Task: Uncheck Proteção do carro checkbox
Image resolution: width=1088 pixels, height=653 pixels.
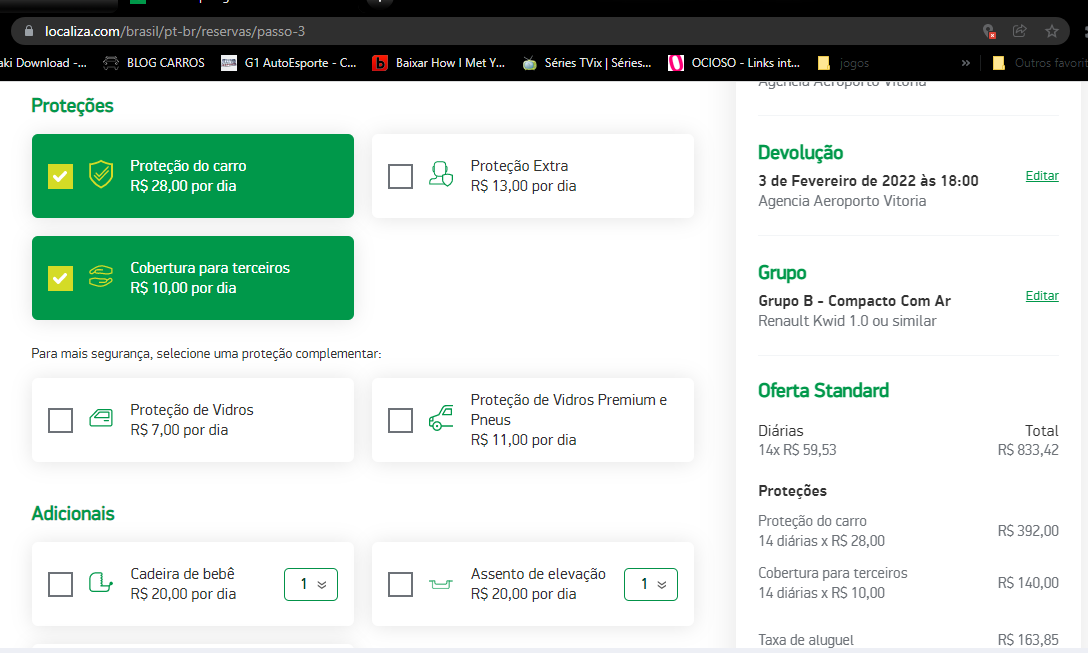Action: (60, 176)
